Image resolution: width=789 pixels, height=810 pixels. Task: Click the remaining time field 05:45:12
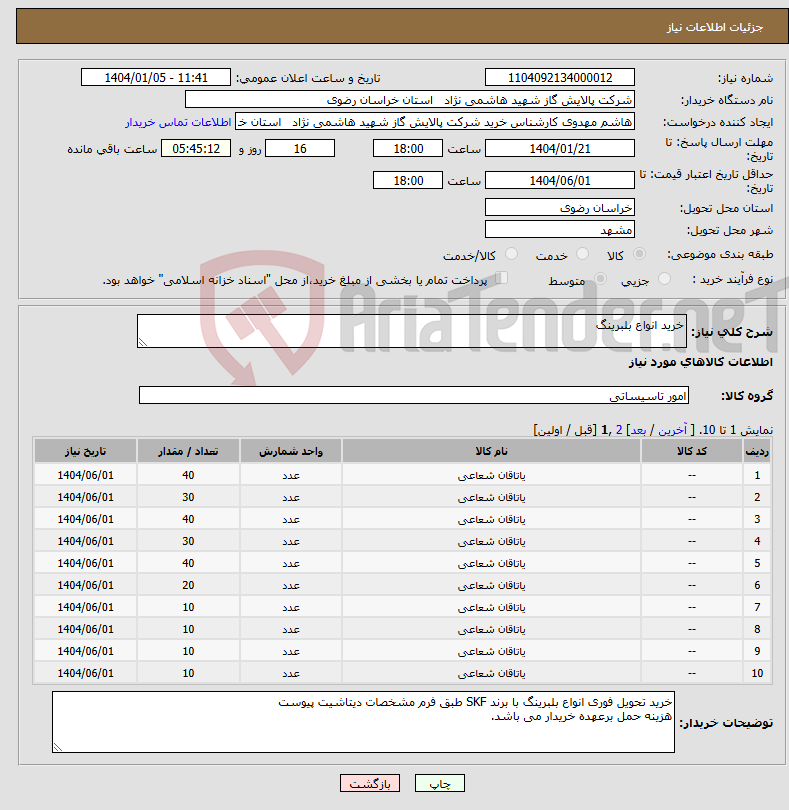(x=196, y=149)
